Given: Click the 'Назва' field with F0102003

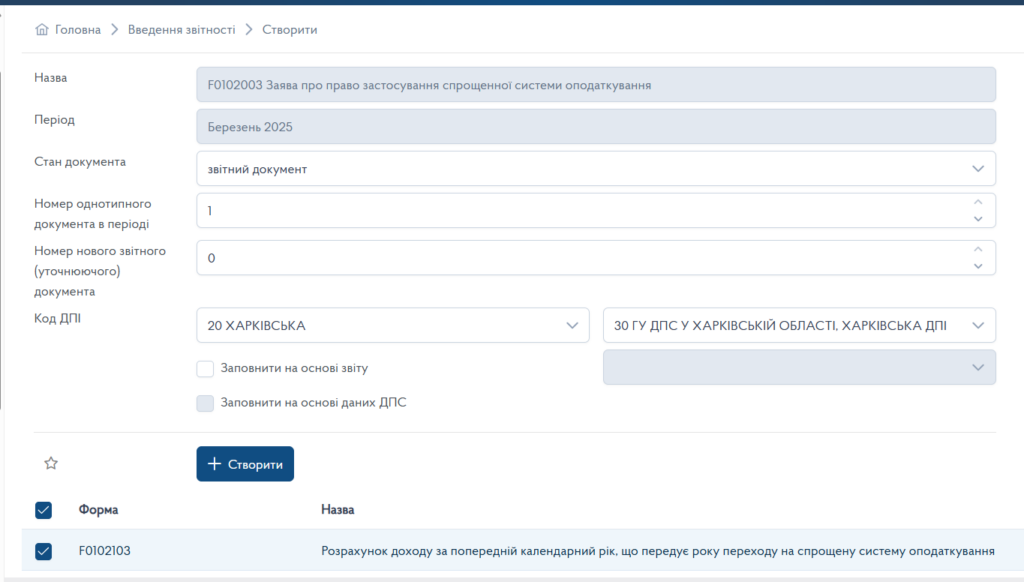Looking at the screenshot, I should [596, 85].
